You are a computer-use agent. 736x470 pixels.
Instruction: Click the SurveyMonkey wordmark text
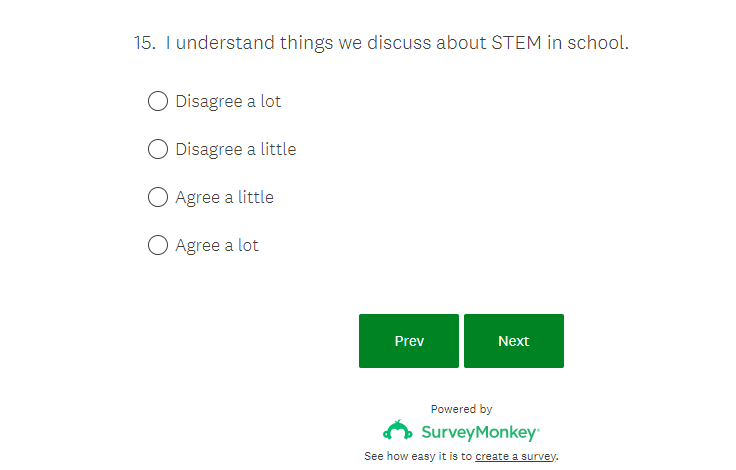480,433
